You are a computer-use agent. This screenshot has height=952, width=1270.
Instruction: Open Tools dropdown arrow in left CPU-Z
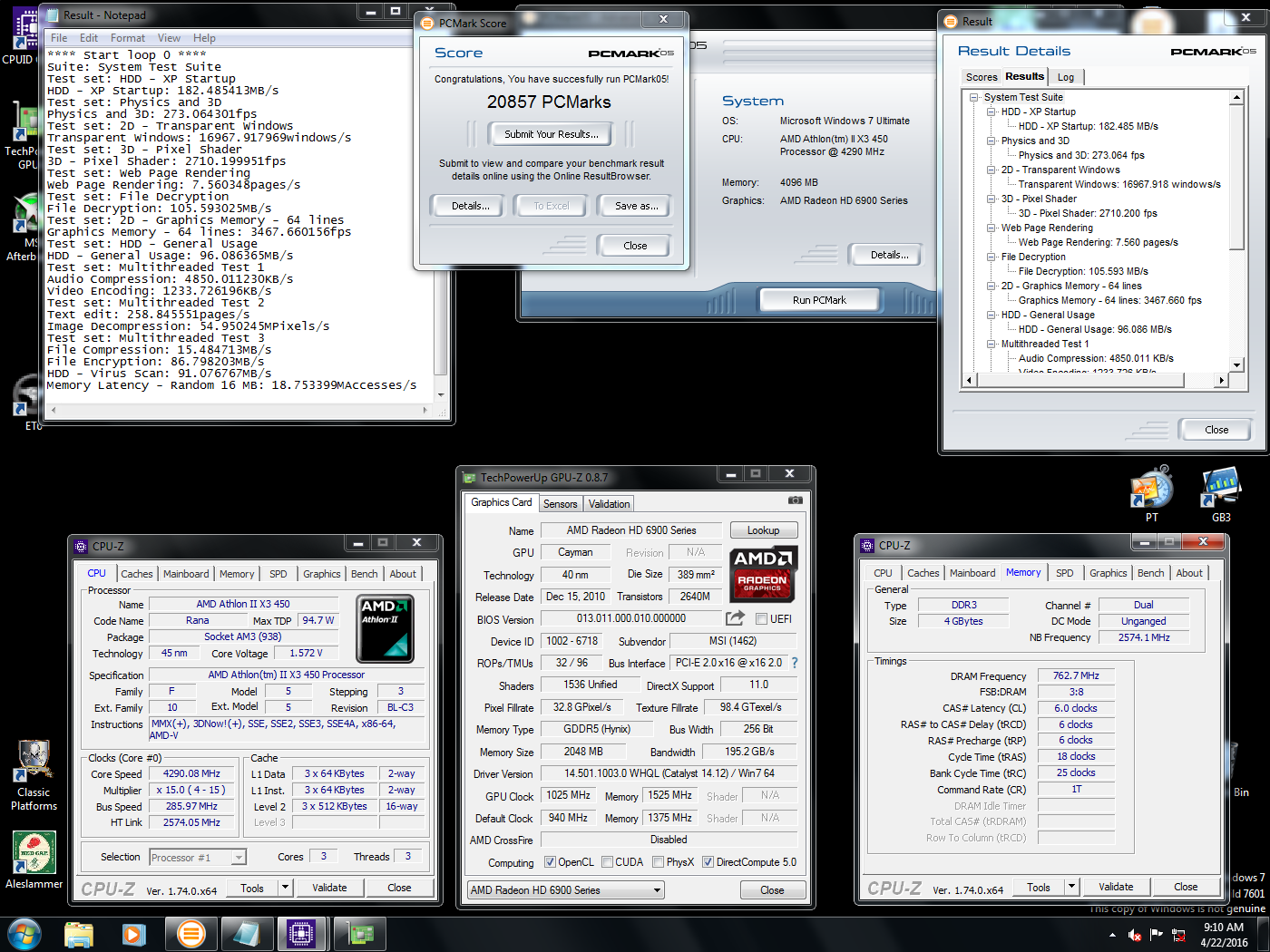pos(285,888)
